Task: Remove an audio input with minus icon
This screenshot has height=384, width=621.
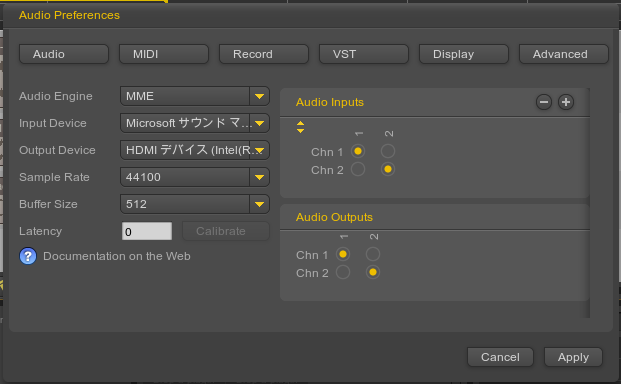Action: 544,102
